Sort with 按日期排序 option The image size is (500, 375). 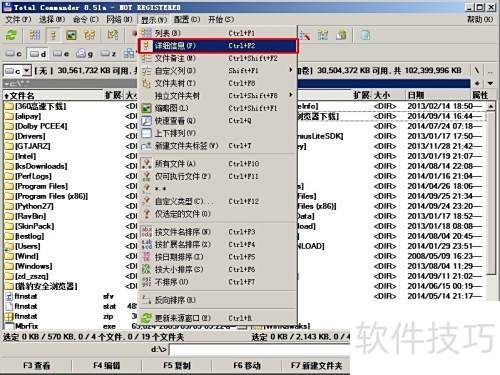(x=217, y=257)
